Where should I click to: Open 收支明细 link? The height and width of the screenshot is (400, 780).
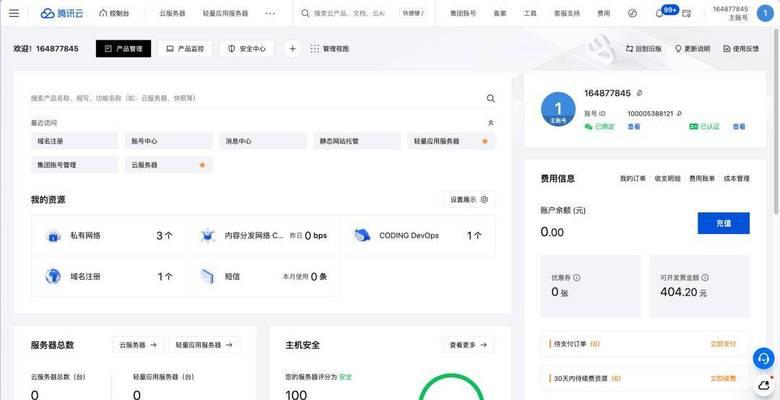(667, 179)
